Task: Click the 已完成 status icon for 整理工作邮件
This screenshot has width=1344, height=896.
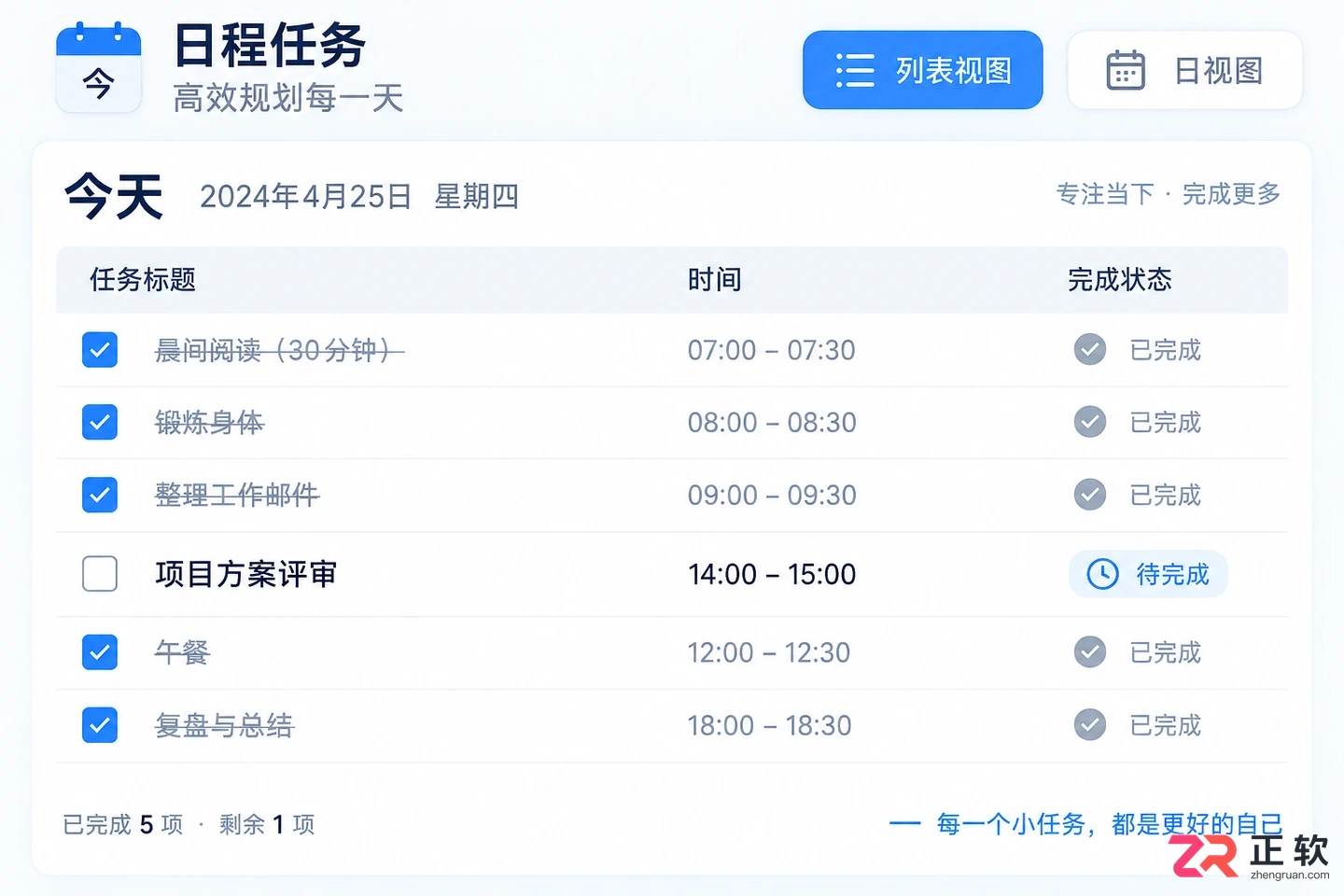Action: pos(1089,495)
